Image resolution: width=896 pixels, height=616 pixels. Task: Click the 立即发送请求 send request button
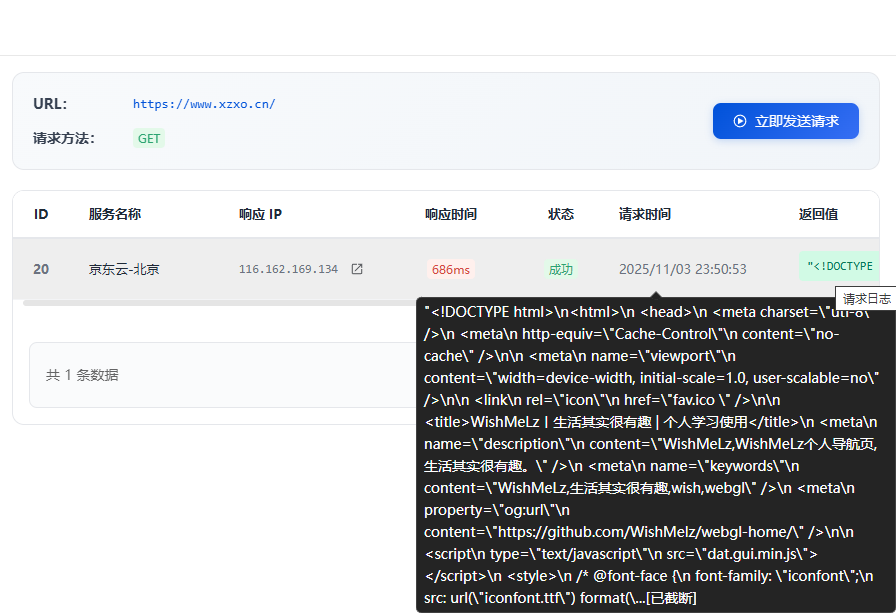click(x=785, y=121)
